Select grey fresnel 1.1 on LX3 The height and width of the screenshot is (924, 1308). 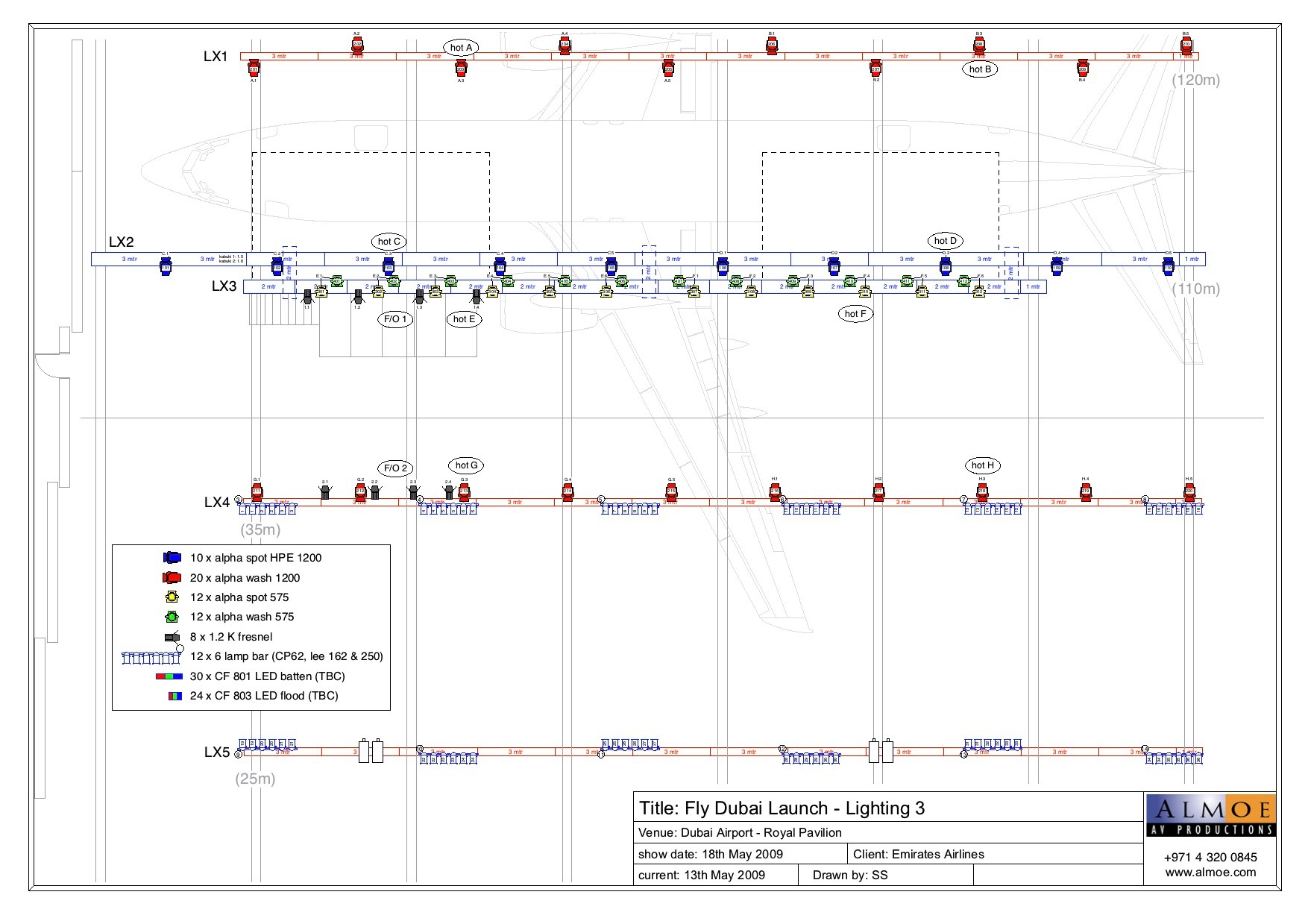307,297
